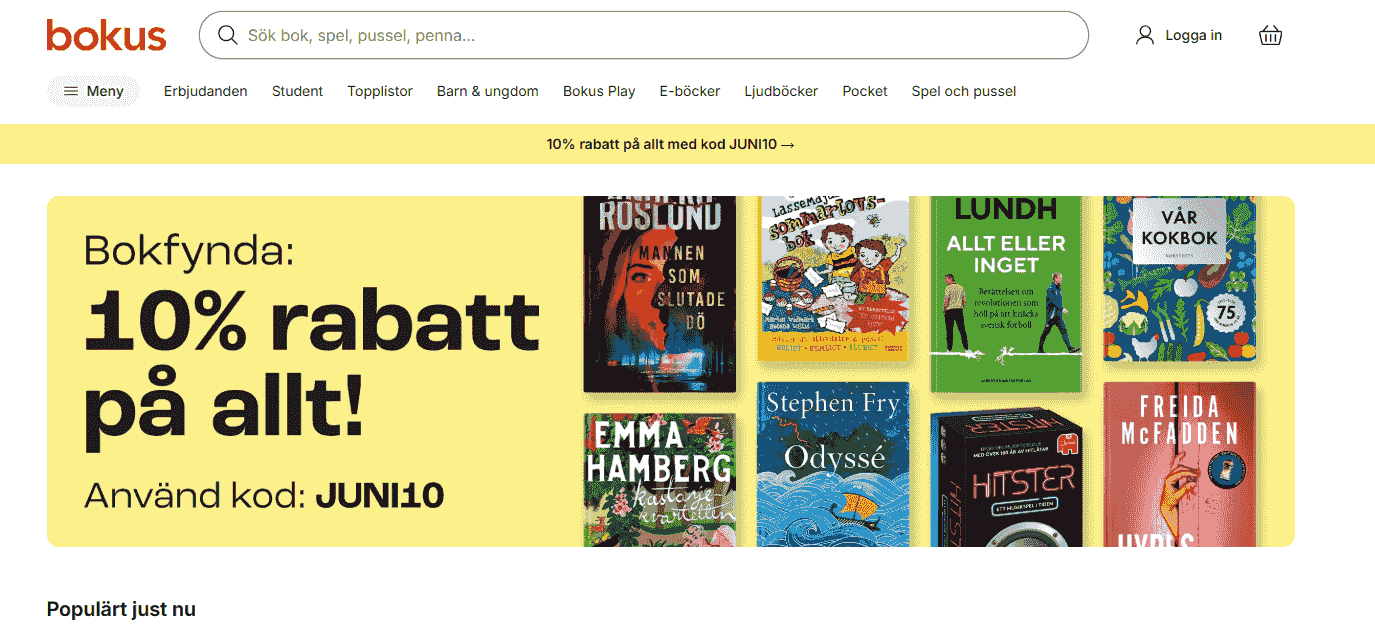Open Freida McFadden book cover
The height and width of the screenshot is (626, 1375).
click(x=1179, y=464)
